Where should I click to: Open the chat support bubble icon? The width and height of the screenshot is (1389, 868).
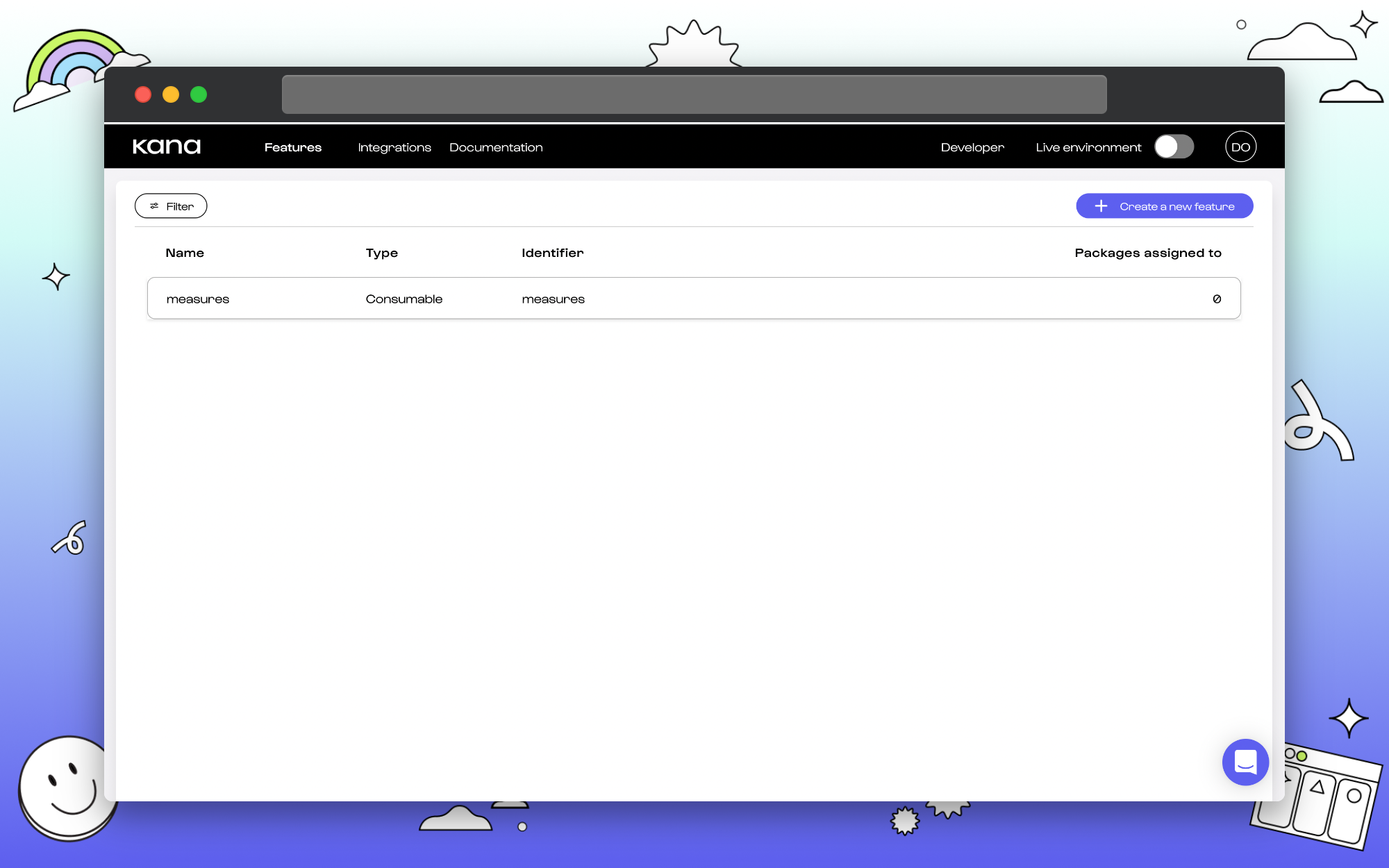(1245, 762)
